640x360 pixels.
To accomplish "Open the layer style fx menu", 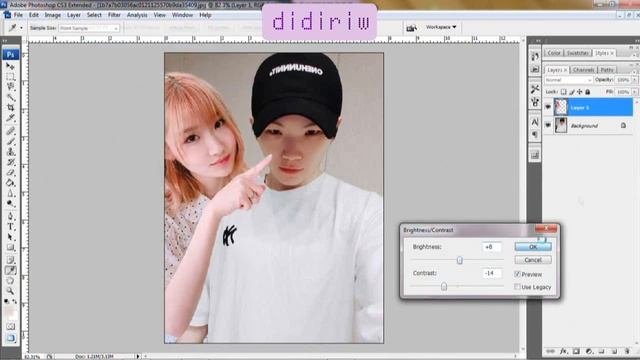I will click(564, 351).
